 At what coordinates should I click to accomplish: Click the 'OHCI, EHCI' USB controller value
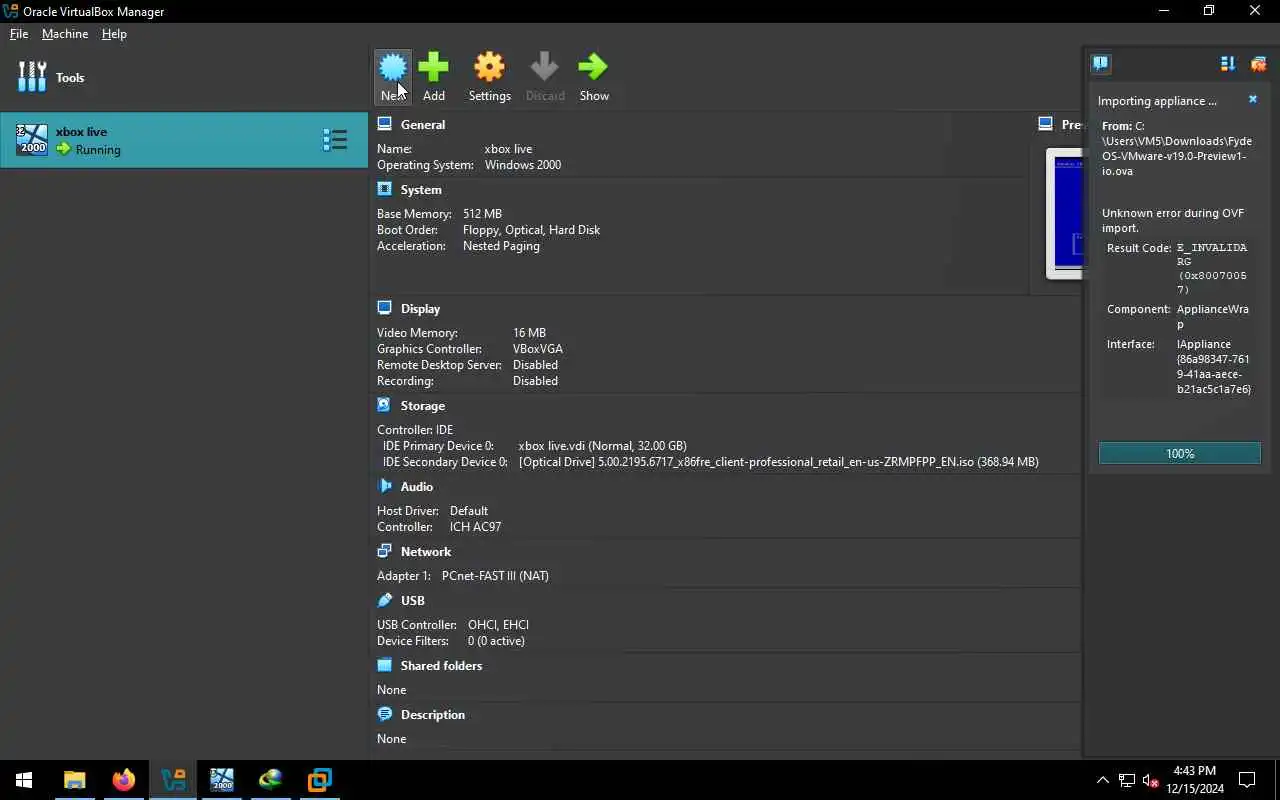(498, 625)
